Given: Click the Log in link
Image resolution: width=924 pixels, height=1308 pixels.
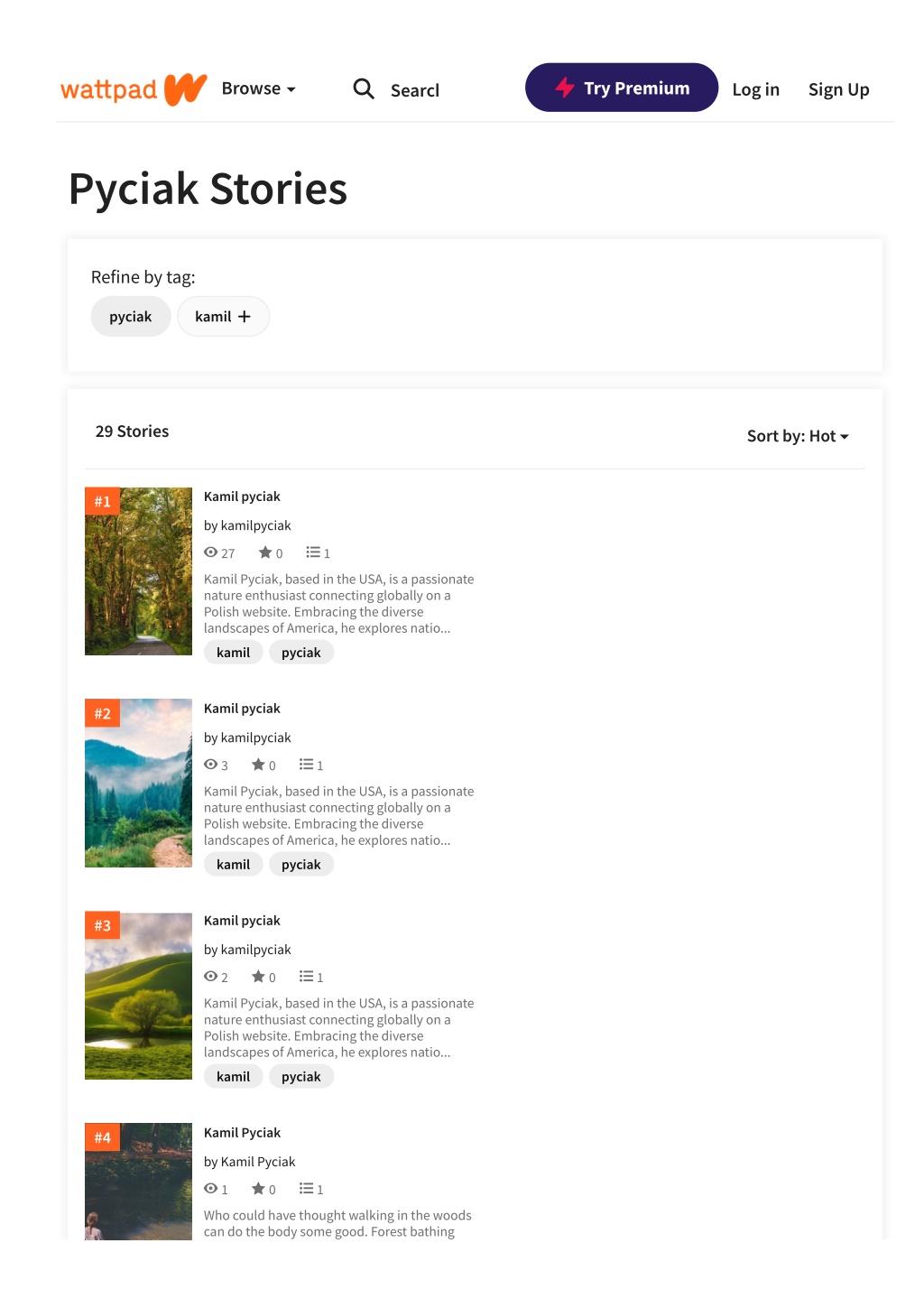Looking at the screenshot, I should click(755, 89).
